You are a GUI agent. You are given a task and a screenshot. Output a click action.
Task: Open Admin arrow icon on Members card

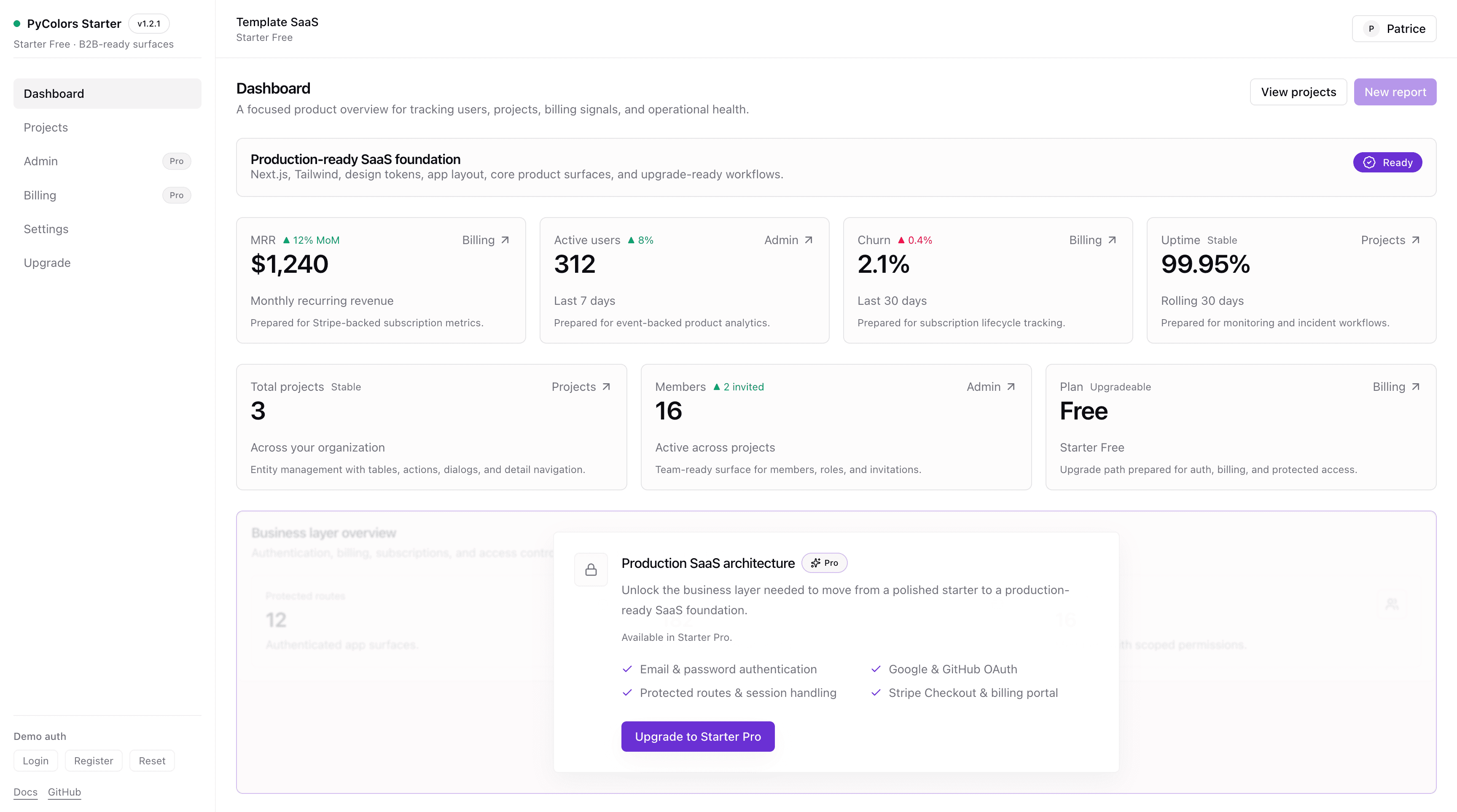[1011, 387]
